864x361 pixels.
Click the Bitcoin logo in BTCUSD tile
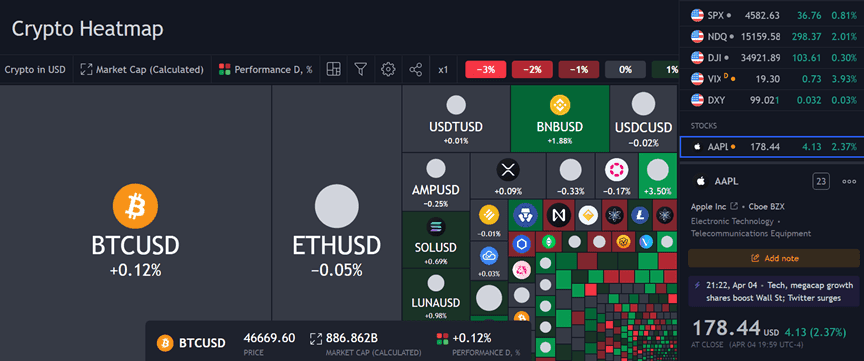coord(135,206)
